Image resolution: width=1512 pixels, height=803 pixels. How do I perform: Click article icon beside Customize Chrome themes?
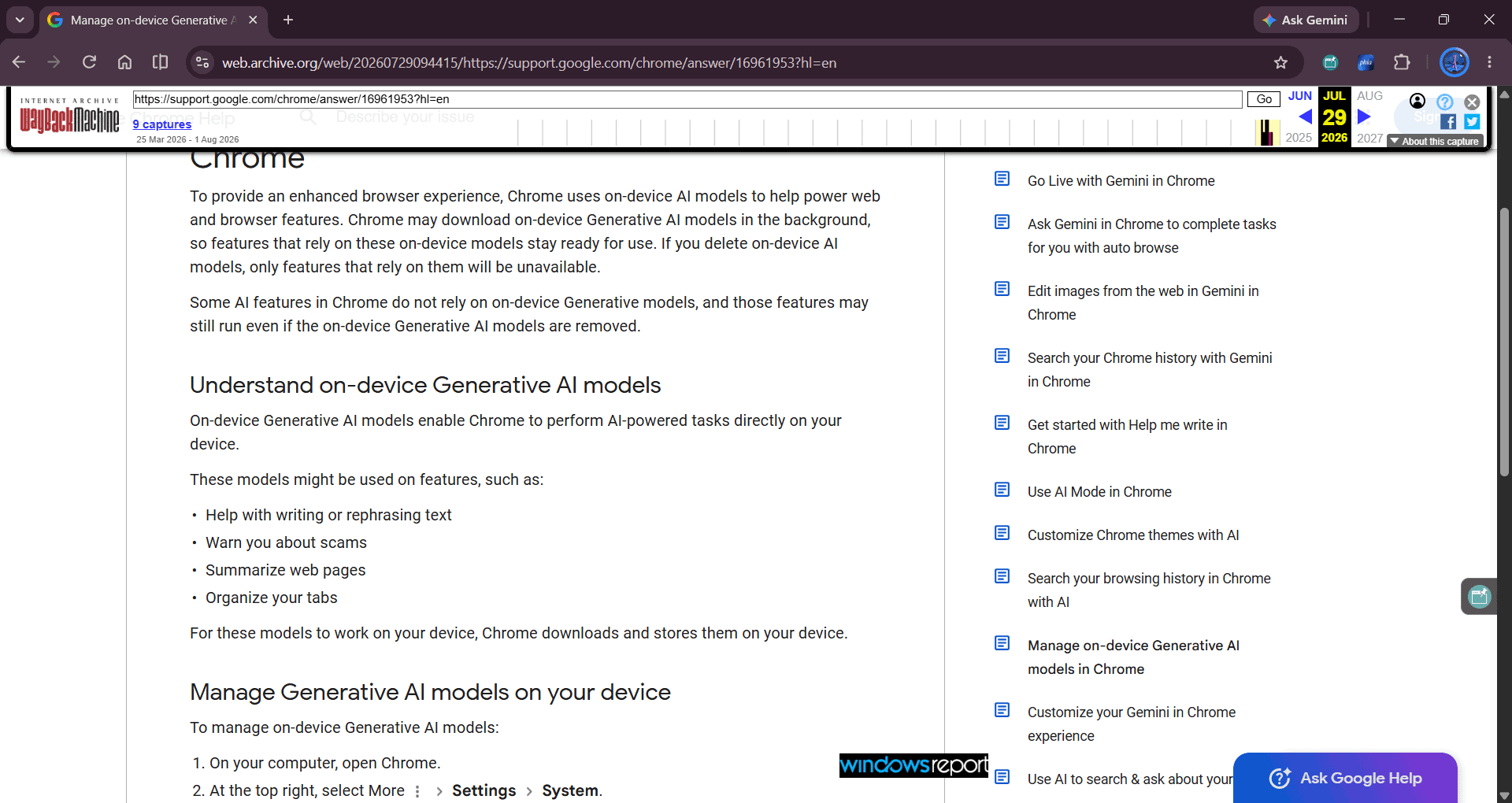[x=1002, y=533]
